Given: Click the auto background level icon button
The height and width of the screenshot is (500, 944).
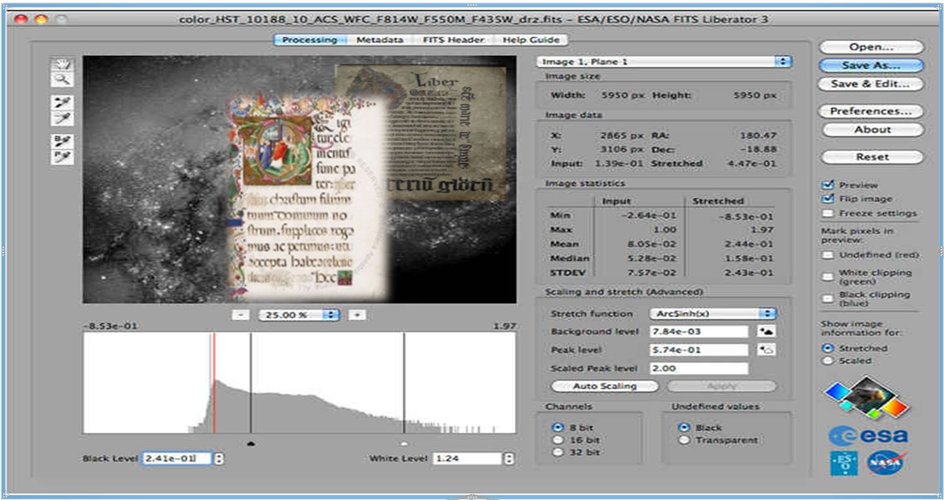Looking at the screenshot, I should 767,332.
